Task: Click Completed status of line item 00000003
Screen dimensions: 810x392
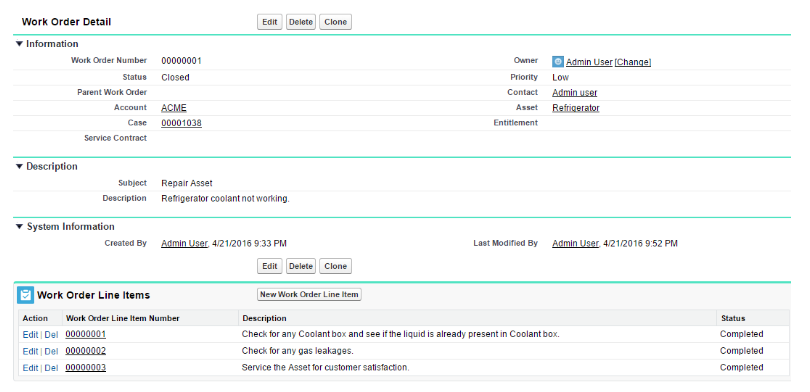Action: pos(741,367)
